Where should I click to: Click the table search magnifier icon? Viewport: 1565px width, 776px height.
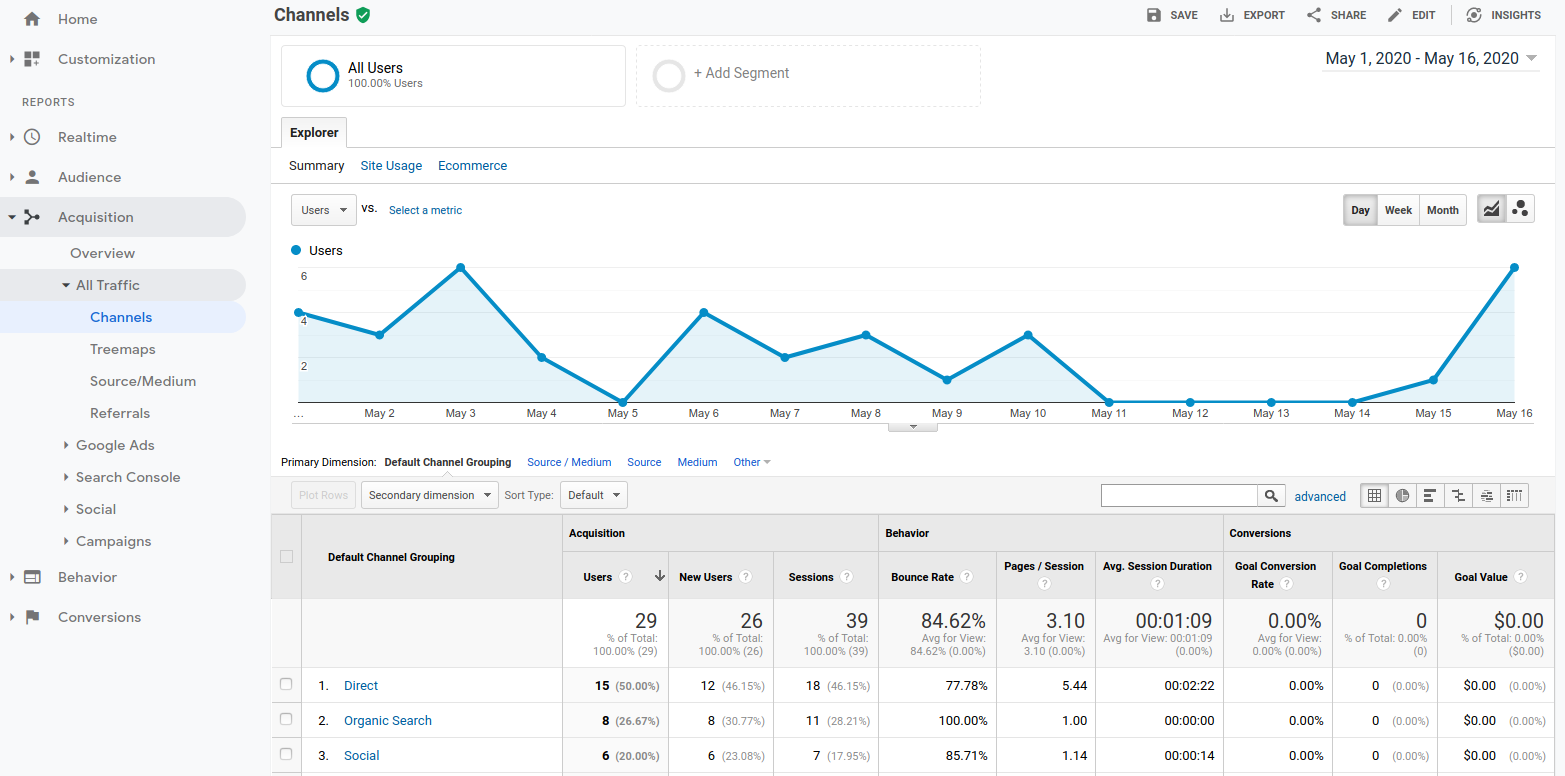tap(1271, 495)
